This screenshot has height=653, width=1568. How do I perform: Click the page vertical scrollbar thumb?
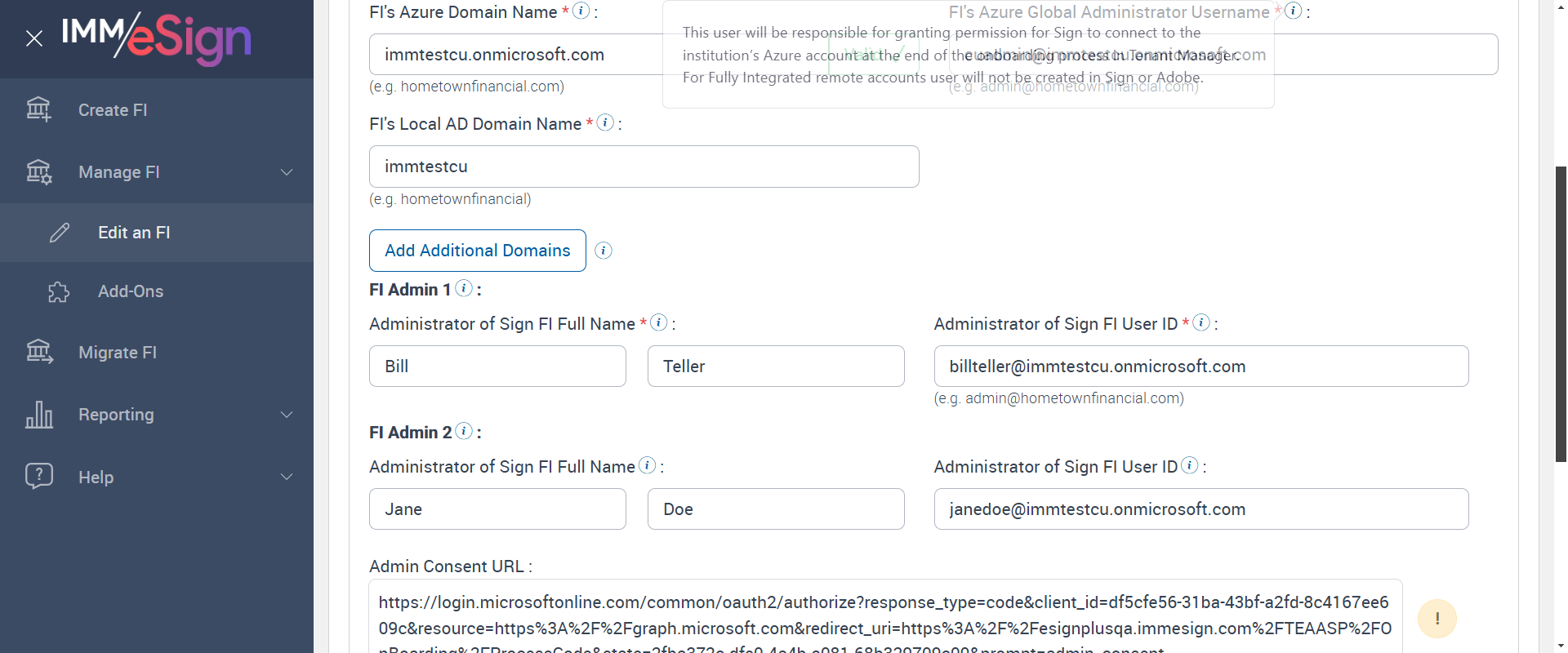(1561, 314)
